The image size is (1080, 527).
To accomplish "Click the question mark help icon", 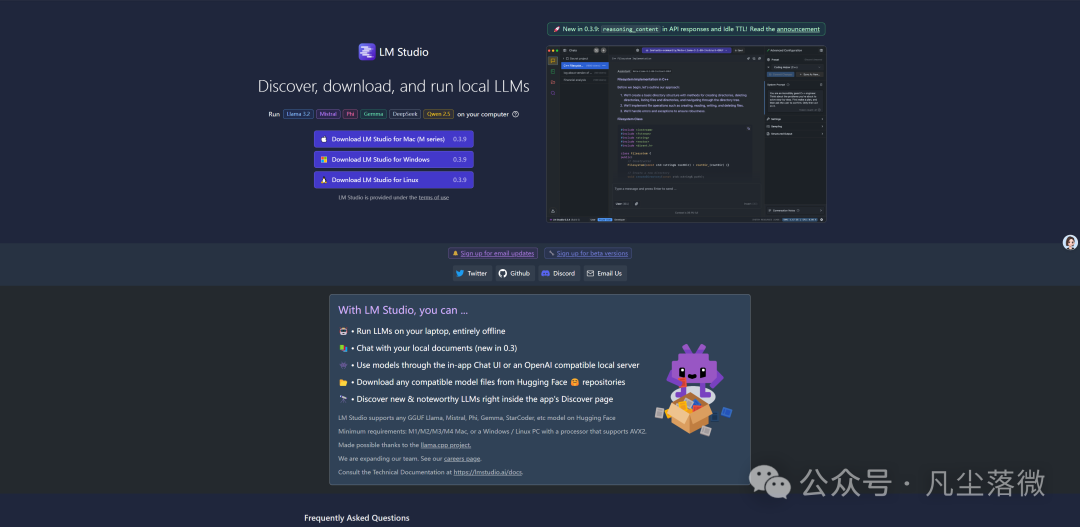I will 515,114.
